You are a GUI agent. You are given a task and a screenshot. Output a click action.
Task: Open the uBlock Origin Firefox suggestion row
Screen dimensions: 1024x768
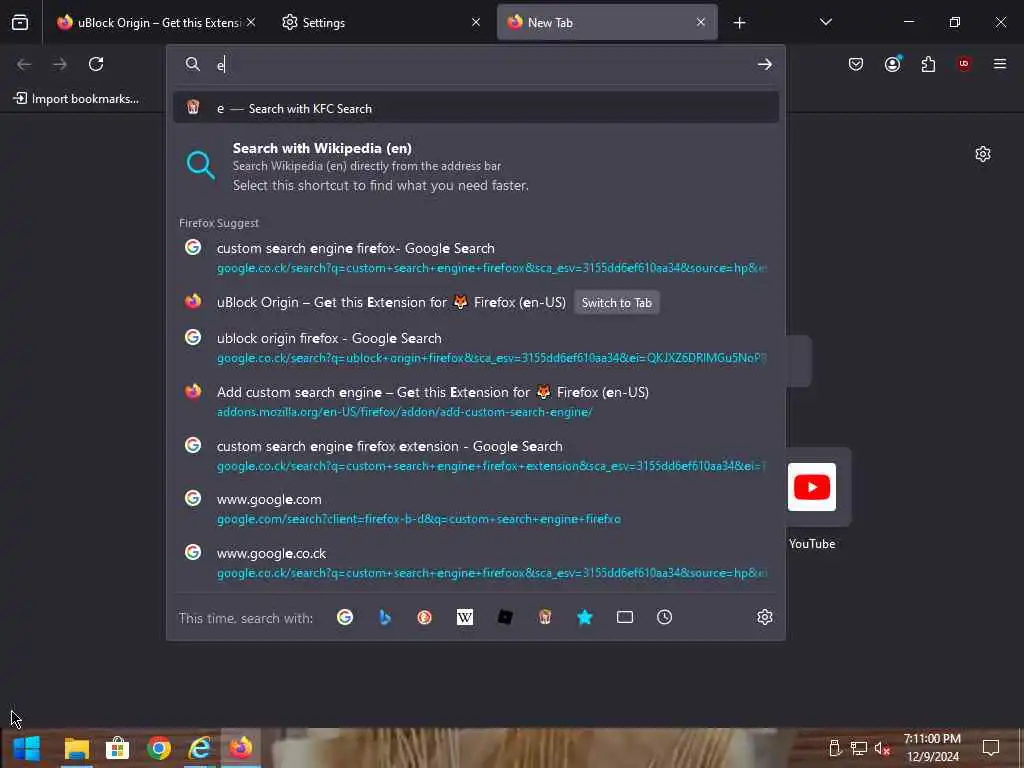click(x=475, y=302)
